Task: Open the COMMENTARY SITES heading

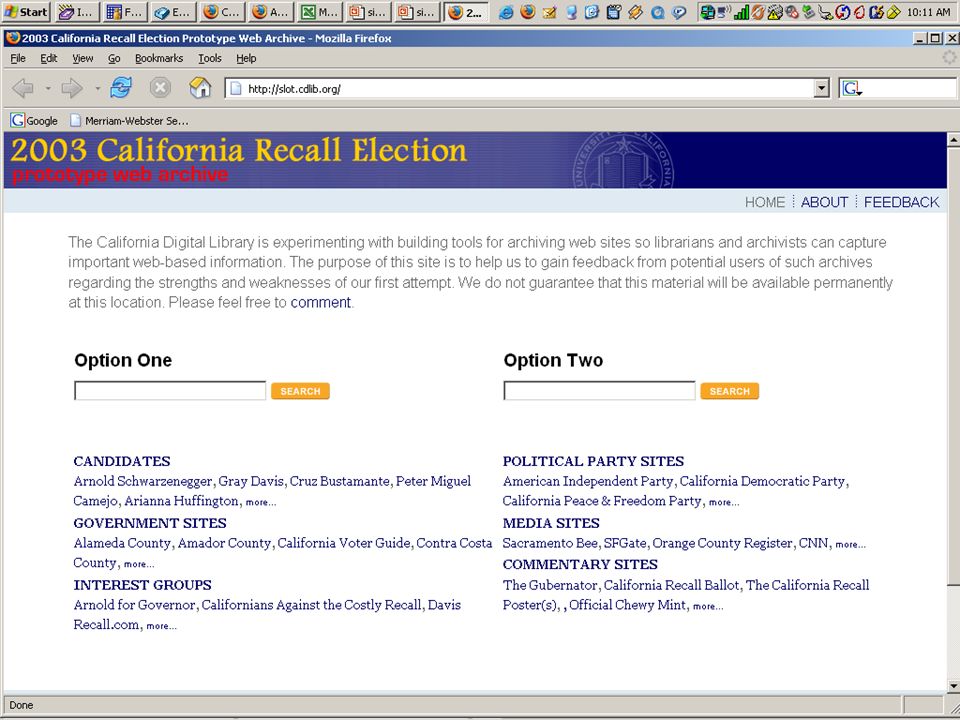Action: click(x=580, y=564)
